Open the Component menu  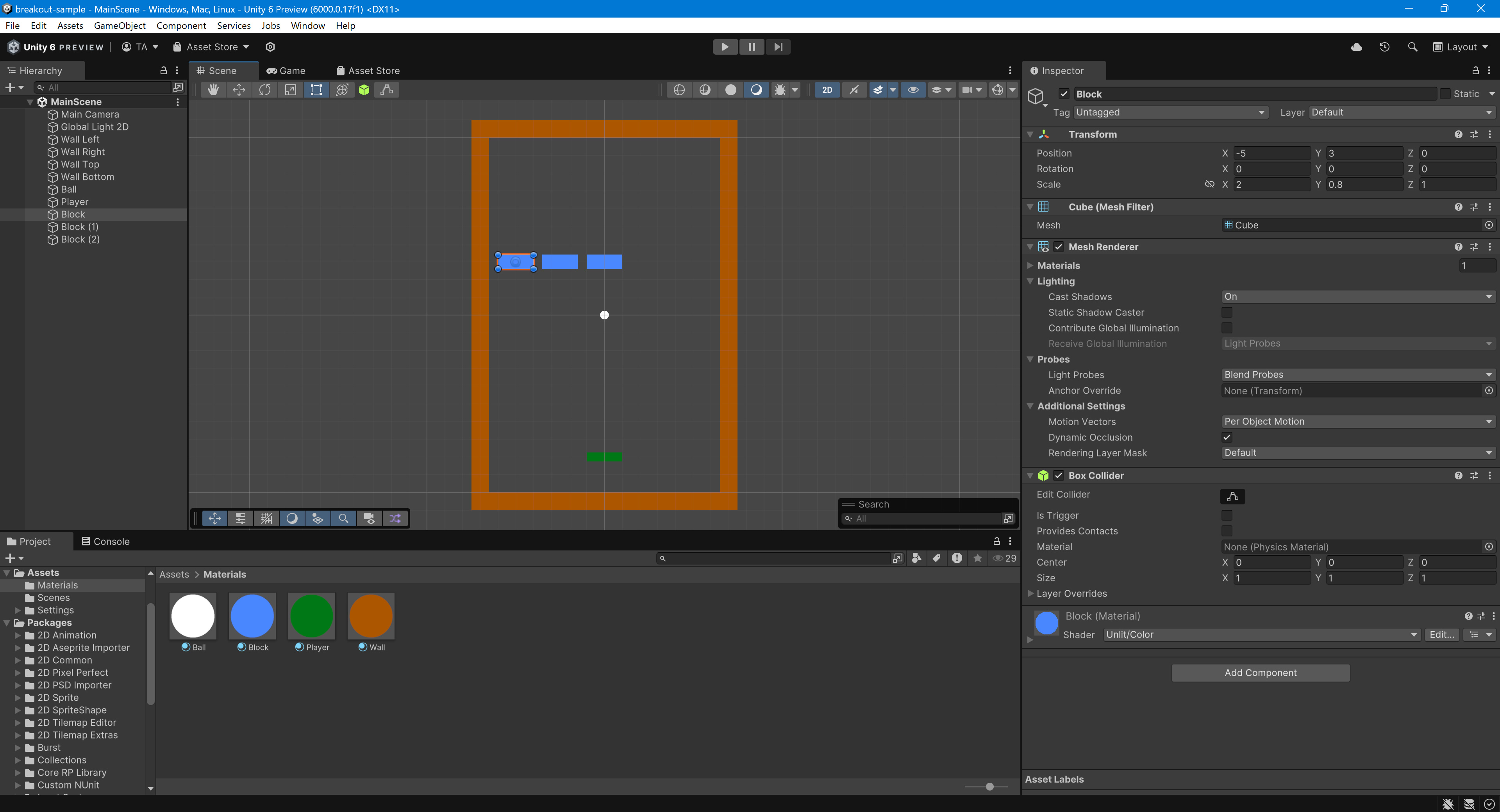181,26
